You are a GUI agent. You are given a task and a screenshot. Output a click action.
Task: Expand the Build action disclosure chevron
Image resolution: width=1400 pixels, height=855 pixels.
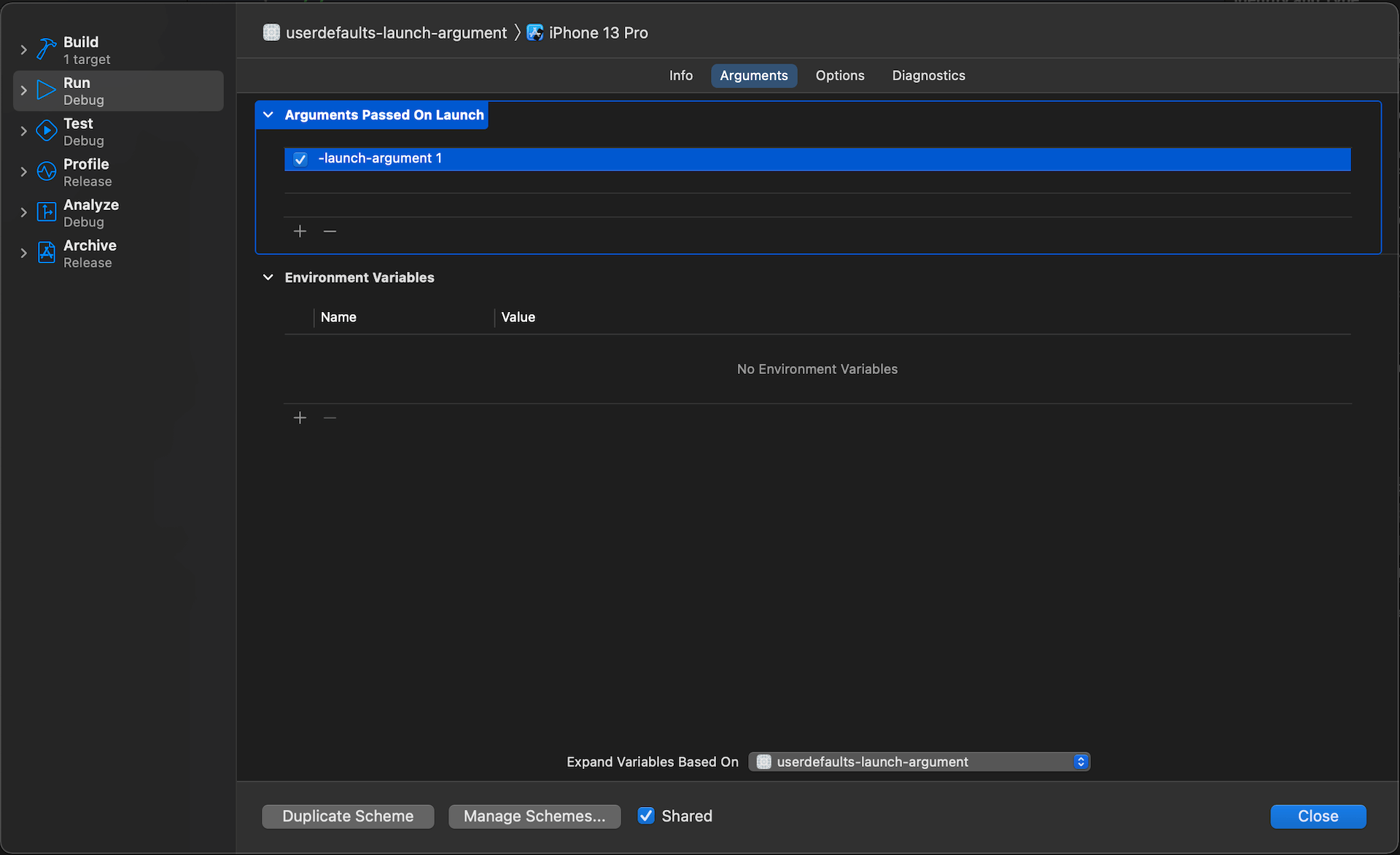coord(23,50)
